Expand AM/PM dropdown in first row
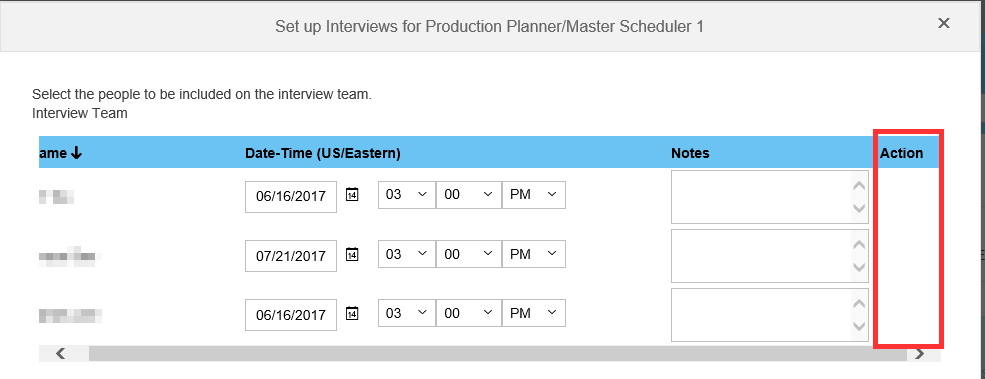Image resolution: width=985 pixels, height=379 pixels. (x=533, y=195)
